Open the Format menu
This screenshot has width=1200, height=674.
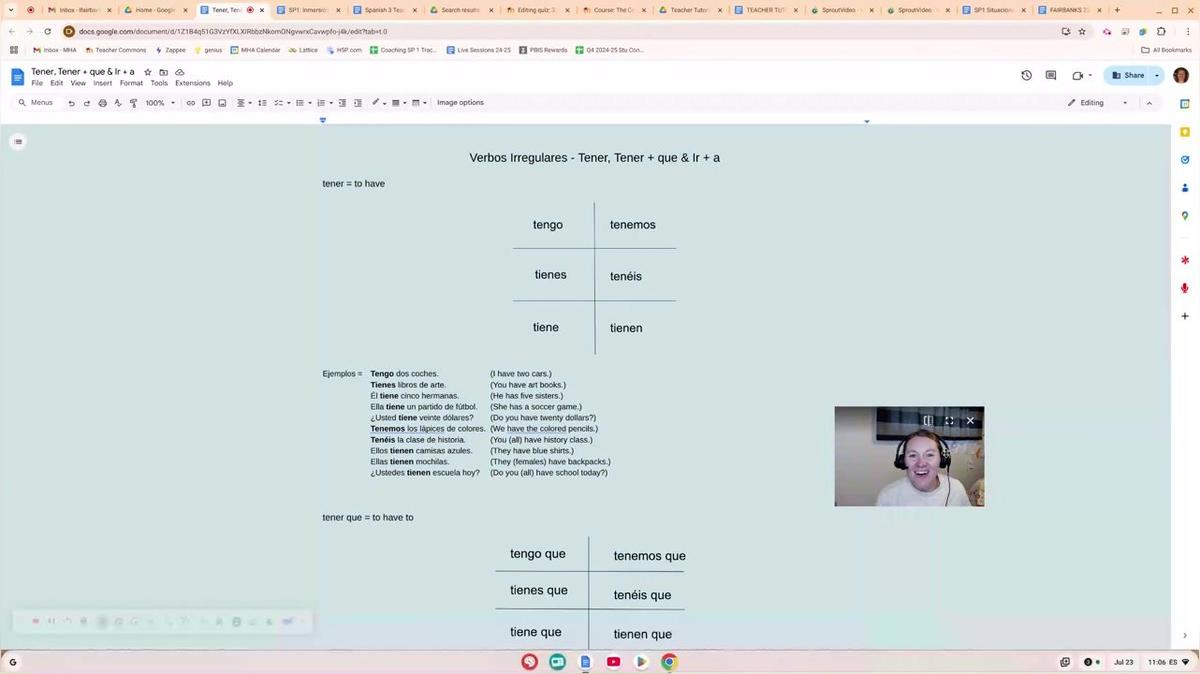(131, 83)
